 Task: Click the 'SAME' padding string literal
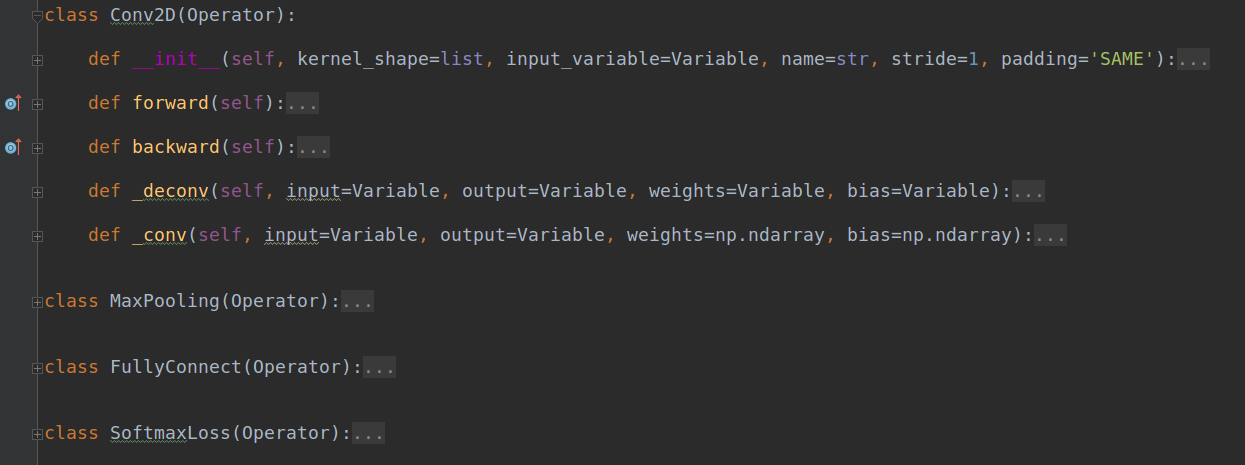pyautogui.click(x=1121, y=59)
